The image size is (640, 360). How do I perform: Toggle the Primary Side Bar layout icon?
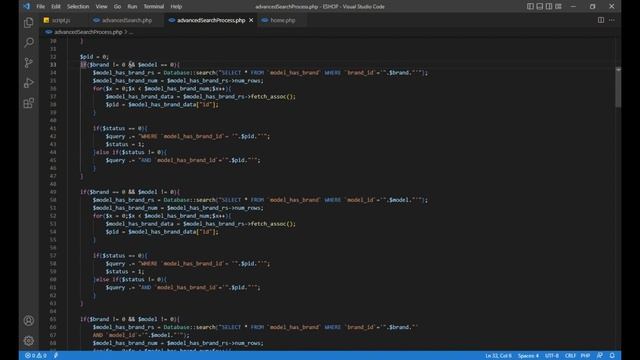pyautogui.click(x=530, y=7)
